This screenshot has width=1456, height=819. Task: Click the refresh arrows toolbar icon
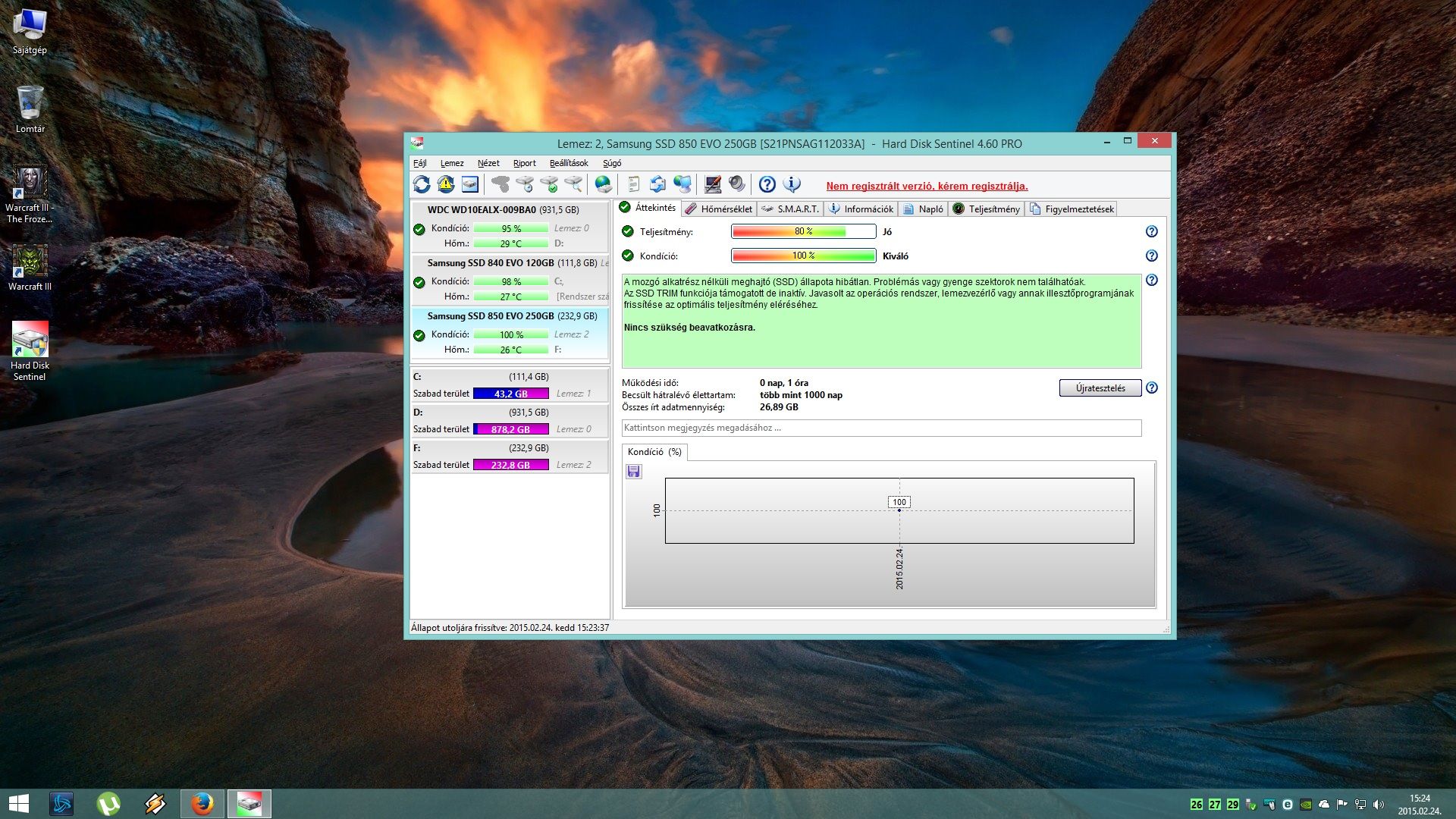click(422, 184)
